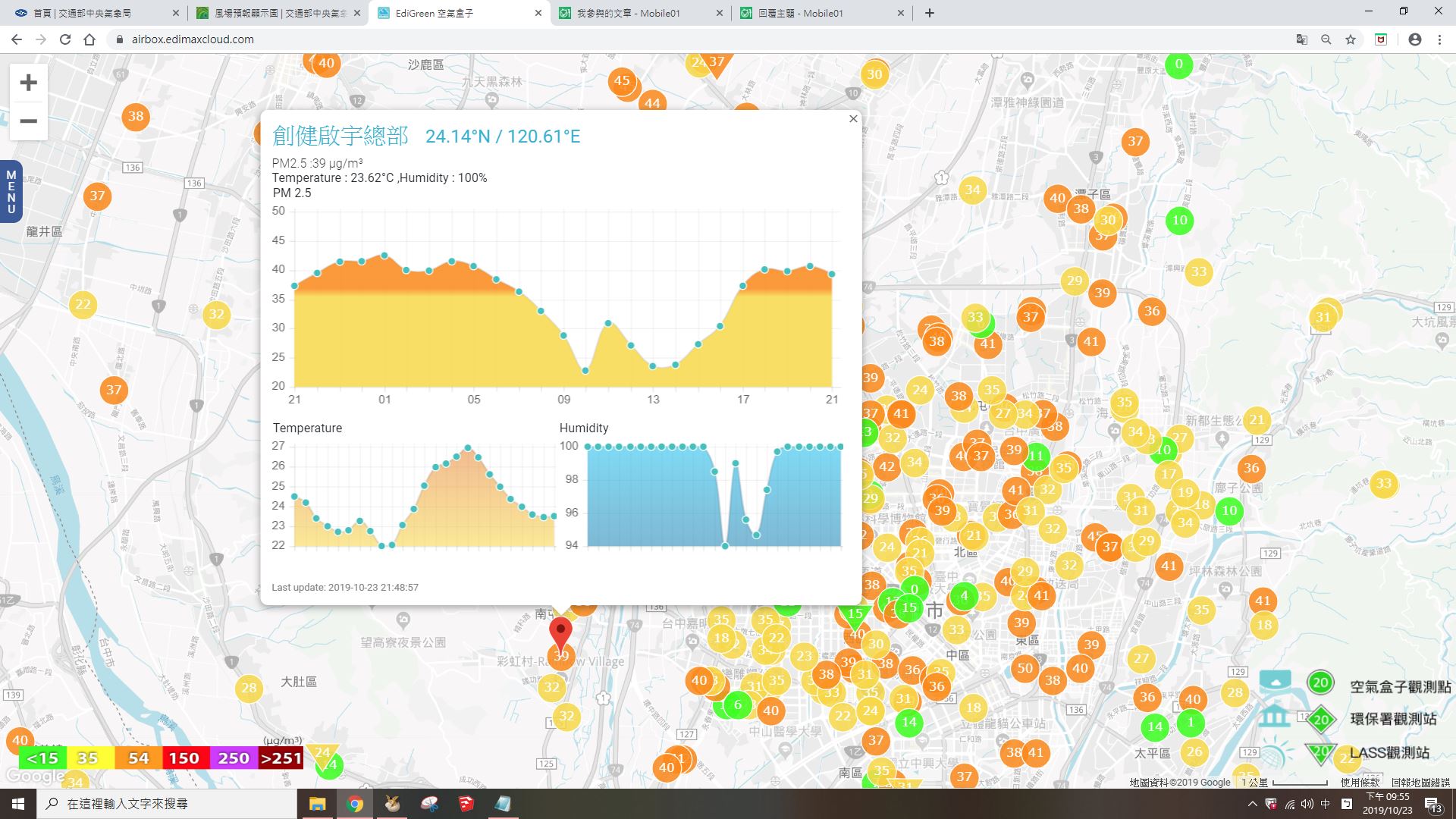Switch to the 首頁 交通部中央氣象局 tab
This screenshot has width=1456, height=819.
[96, 13]
